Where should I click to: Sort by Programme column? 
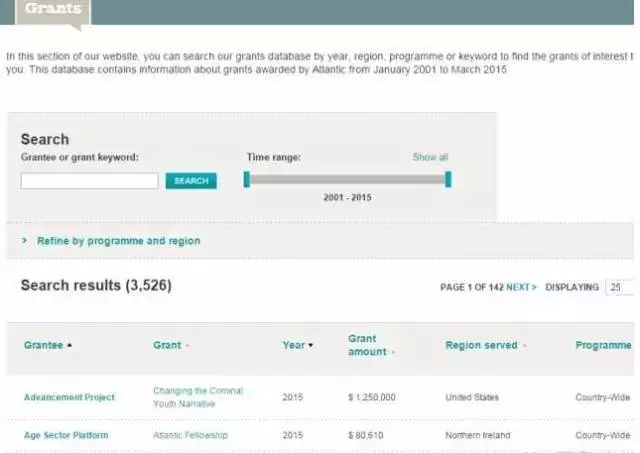[x=603, y=345]
